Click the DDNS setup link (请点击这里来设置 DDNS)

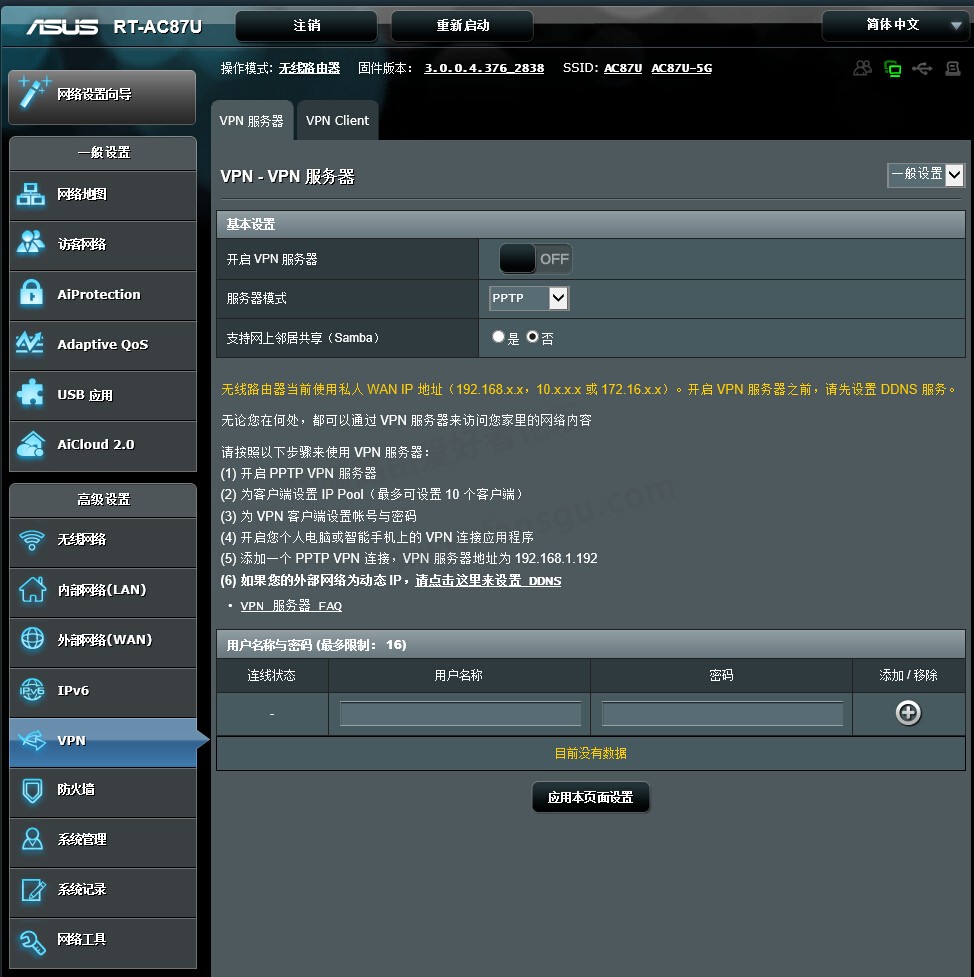[x=488, y=581]
